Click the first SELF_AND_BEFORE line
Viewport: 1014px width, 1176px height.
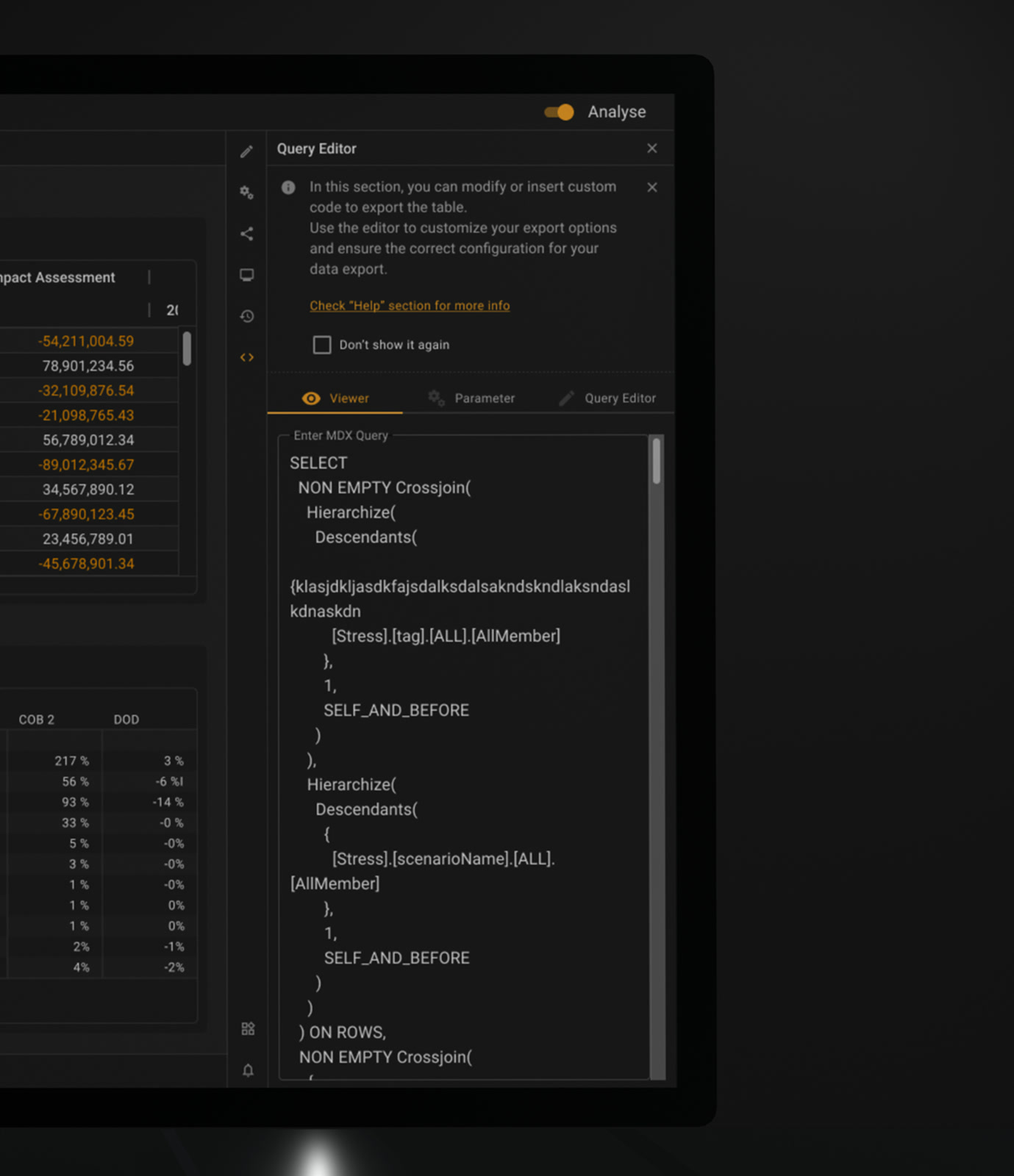(396, 710)
